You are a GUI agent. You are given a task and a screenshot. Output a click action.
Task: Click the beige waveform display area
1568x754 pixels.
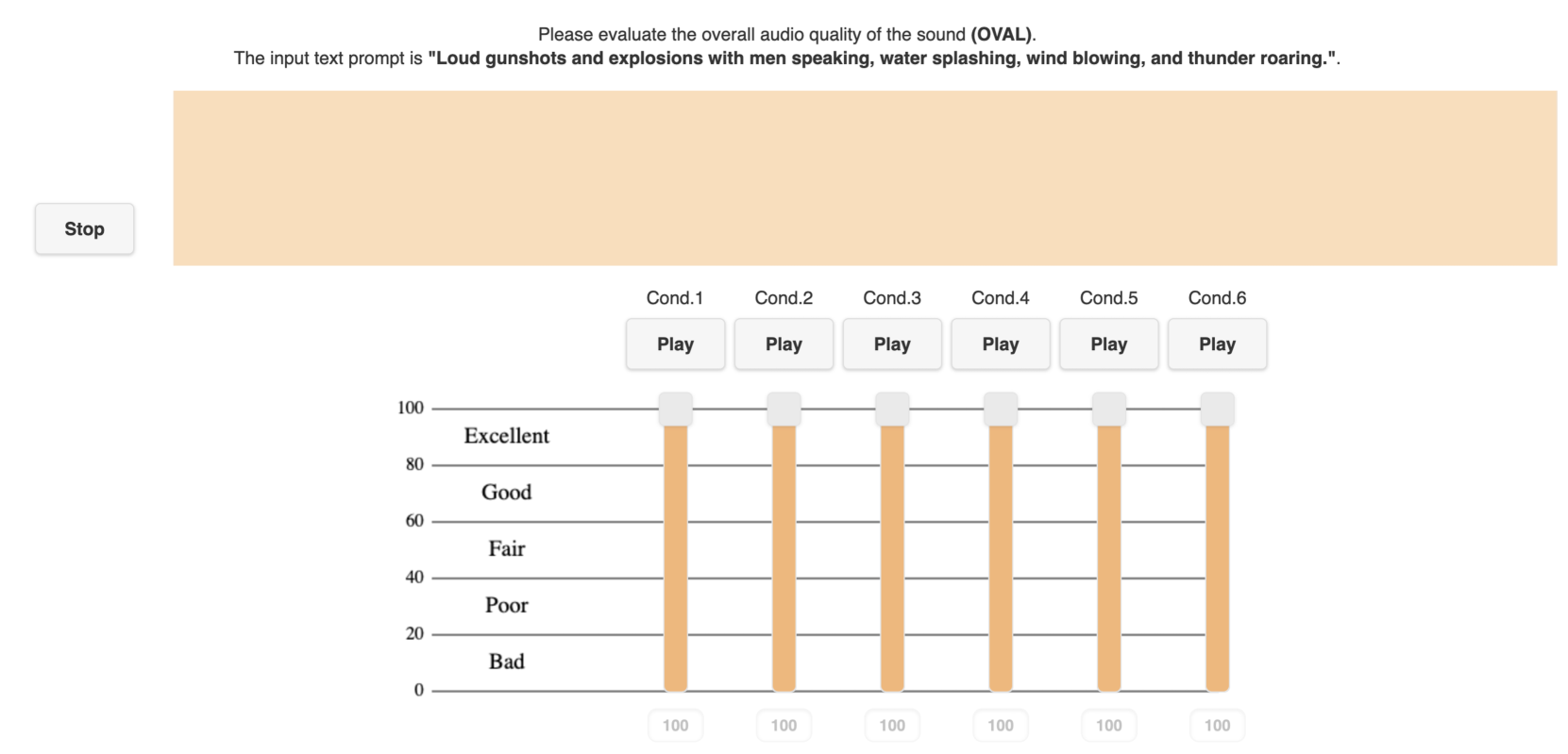pyautogui.click(x=865, y=178)
